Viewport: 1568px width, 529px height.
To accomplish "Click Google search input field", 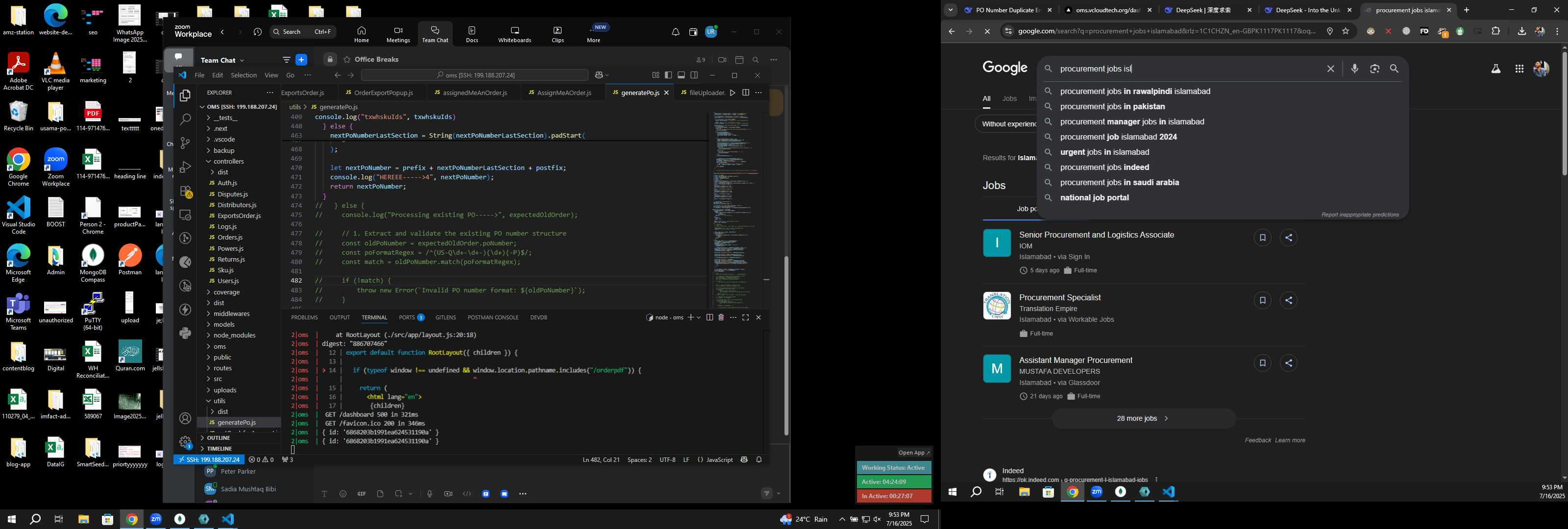I will [1187, 69].
